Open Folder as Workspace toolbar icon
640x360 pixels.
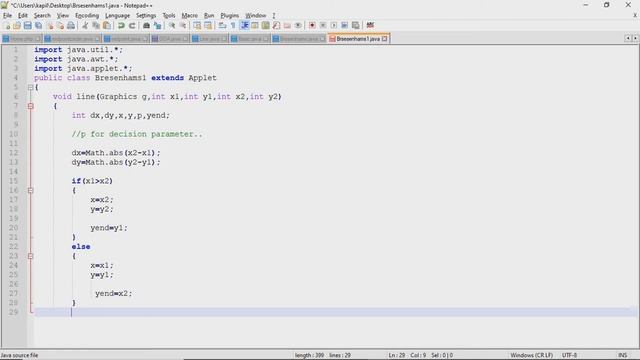287,25
